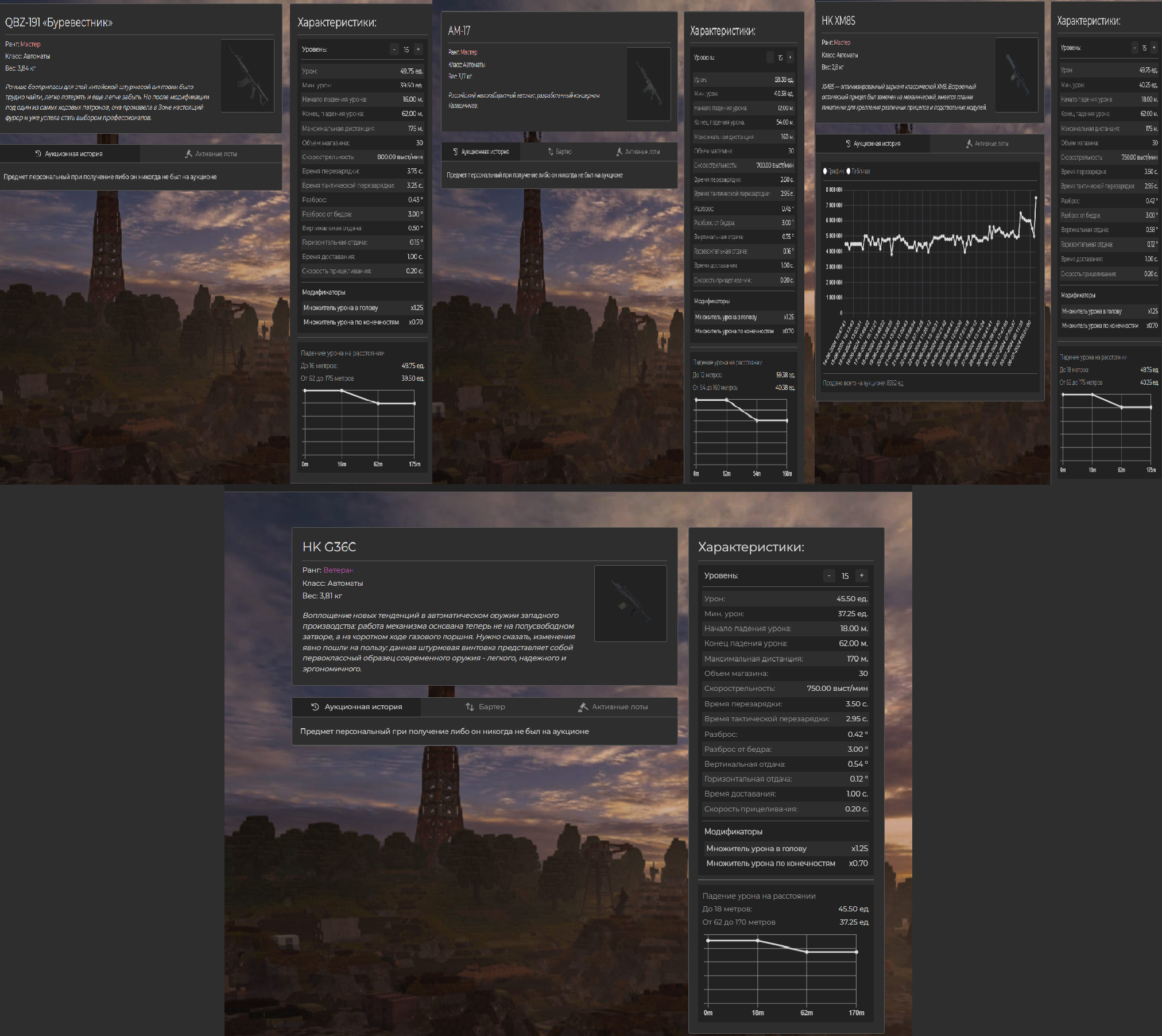The height and width of the screenshot is (1036, 1162).
Task: Click 'Мин. урон: 40.25 ед.' row in XM8S stats
Action: pos(1109,85)
